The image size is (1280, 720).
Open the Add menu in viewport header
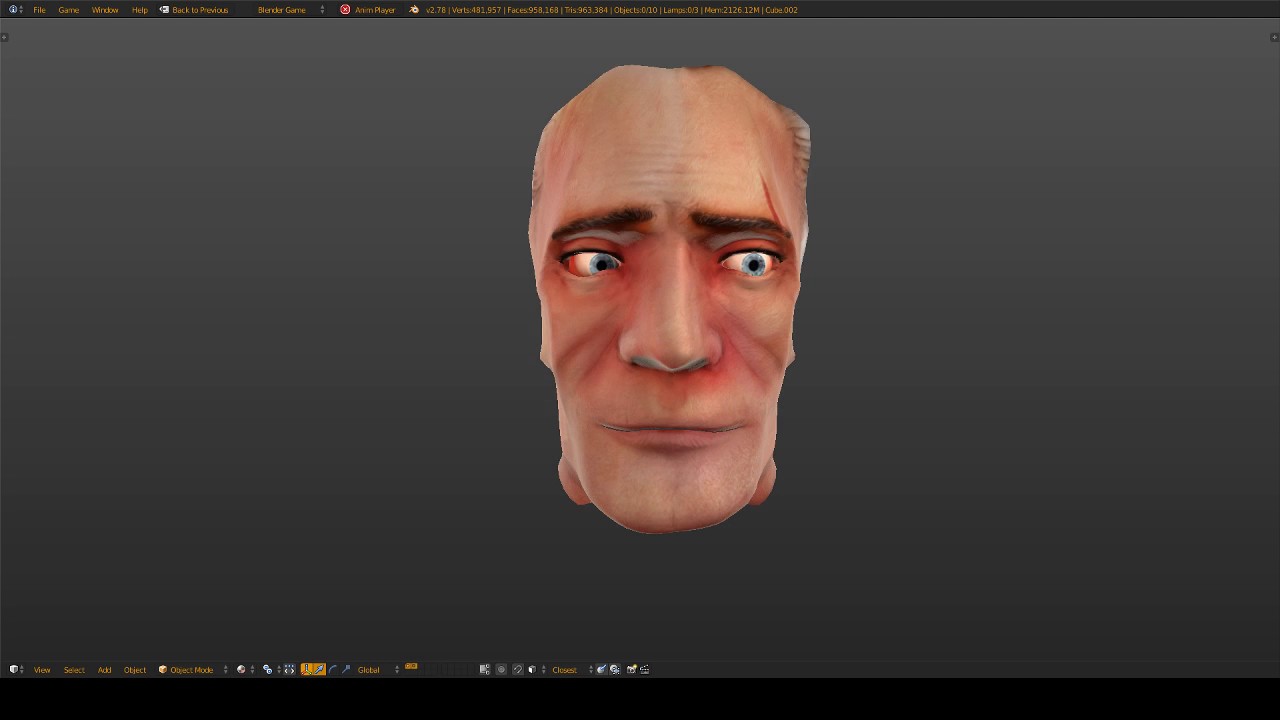coord(104,670)
